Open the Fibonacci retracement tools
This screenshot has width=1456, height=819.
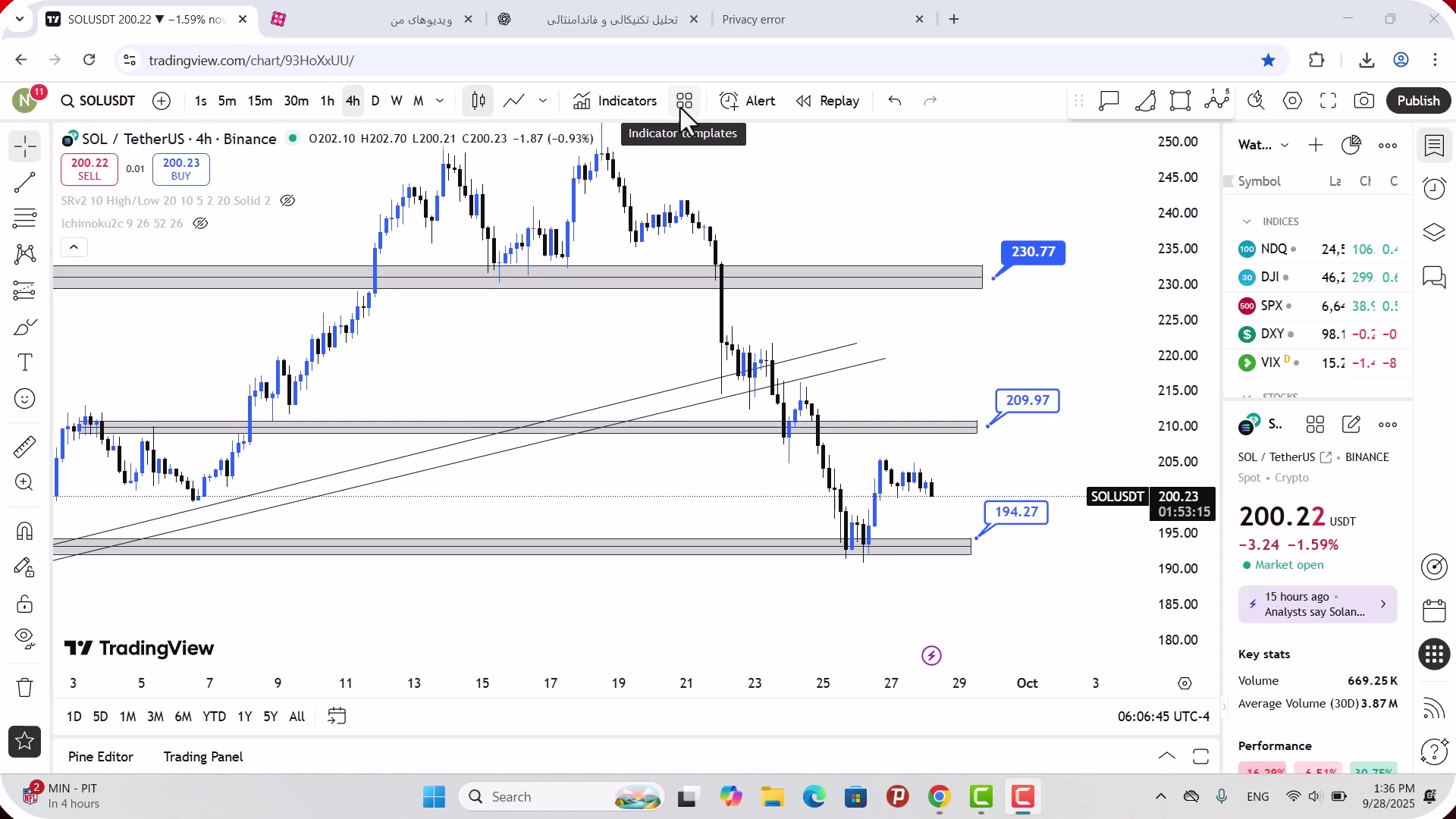25,218
